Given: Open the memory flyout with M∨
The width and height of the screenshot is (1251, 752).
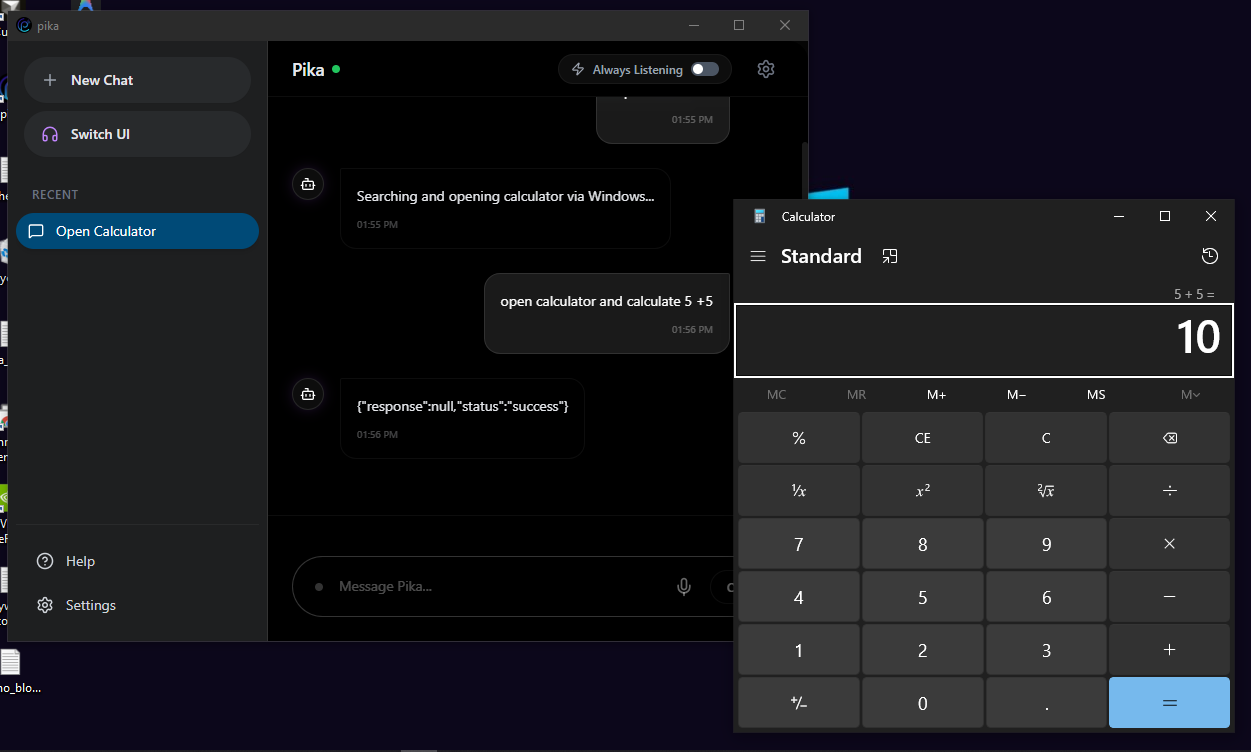Looking at the screenshot, I should pos(1190,394).
